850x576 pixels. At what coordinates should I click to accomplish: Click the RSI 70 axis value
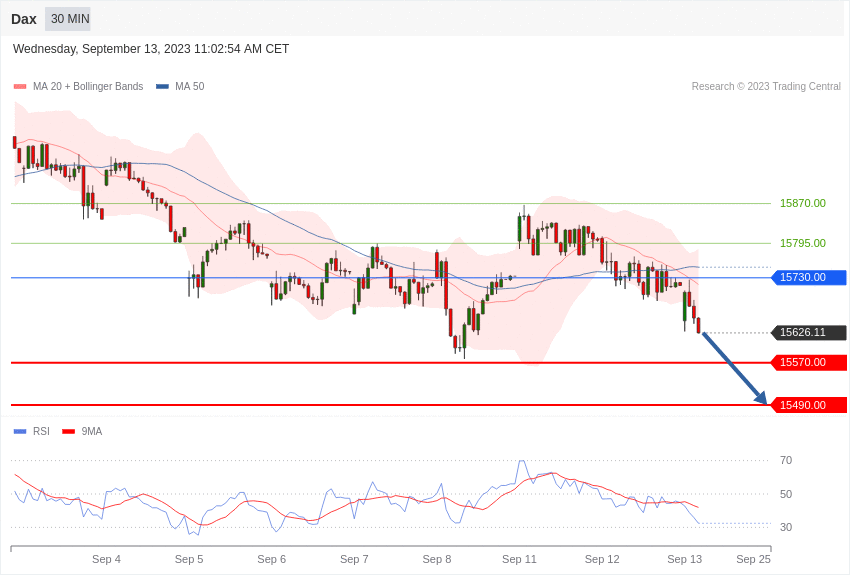tap(786, 461)
